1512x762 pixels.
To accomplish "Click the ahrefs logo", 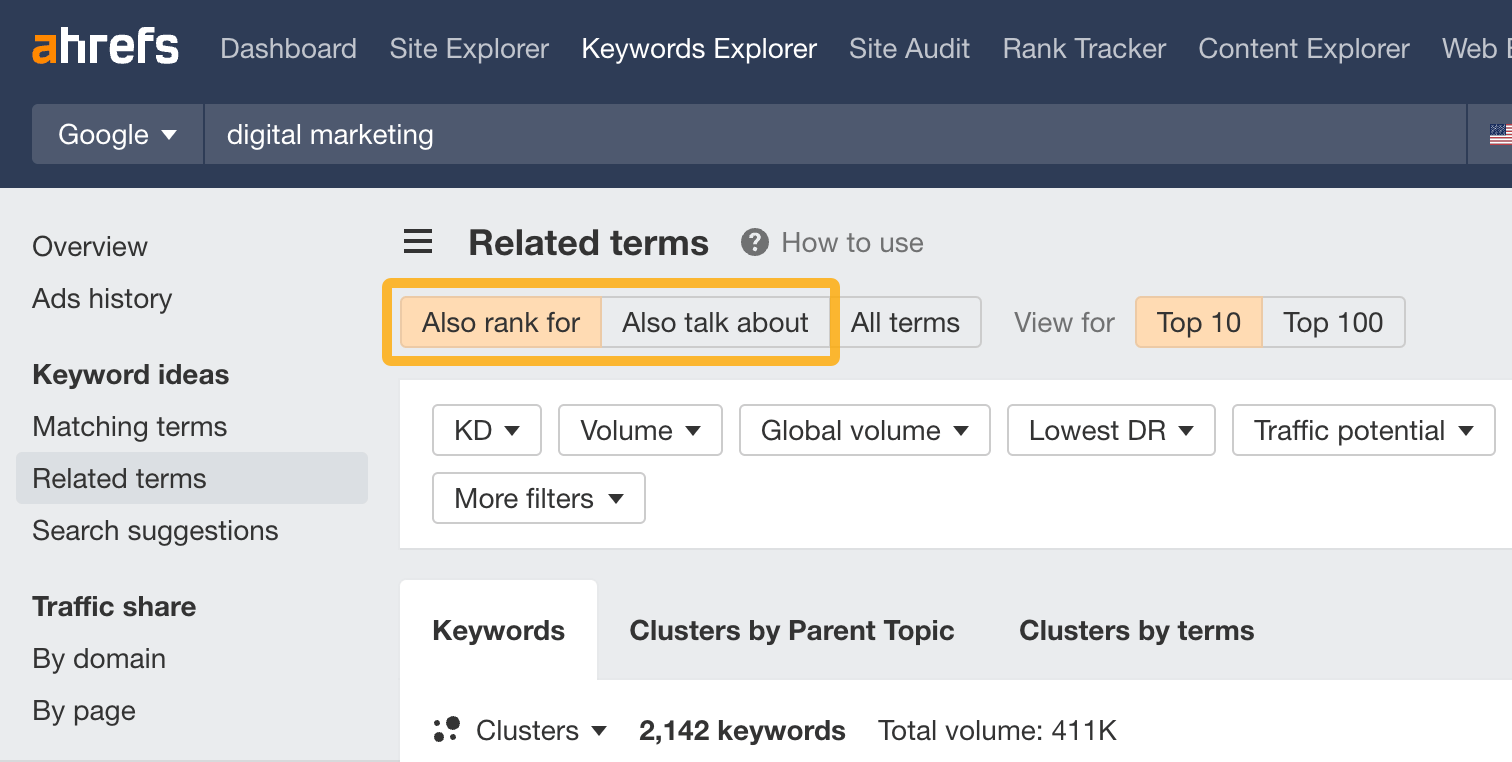I will click(105, 45).
